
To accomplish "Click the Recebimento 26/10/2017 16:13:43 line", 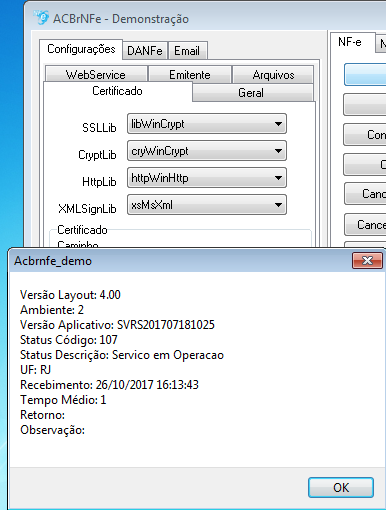I will click(x=109, y=385).
